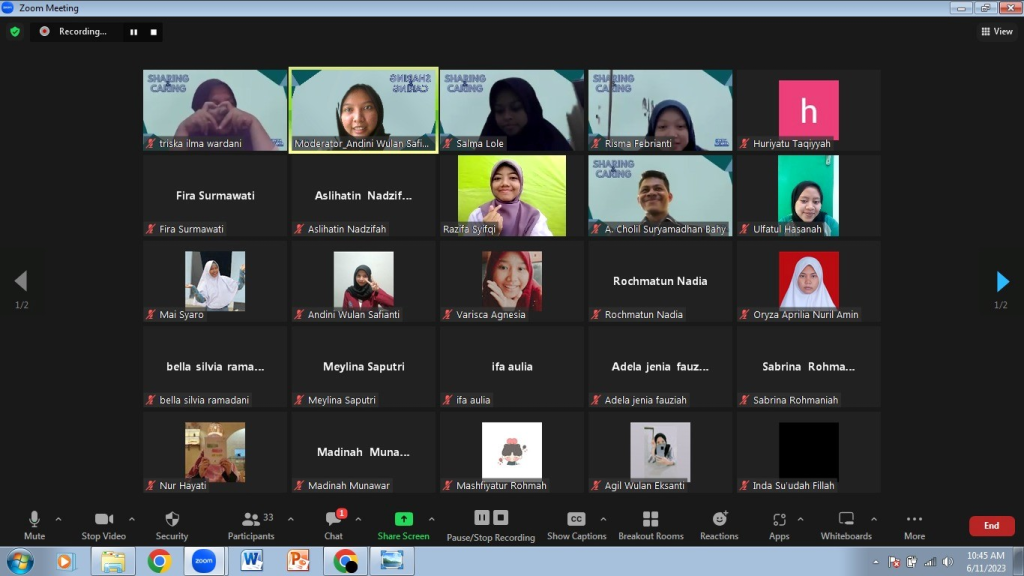
Task: Open the More options menu
Action: click(x=914, y=520)
